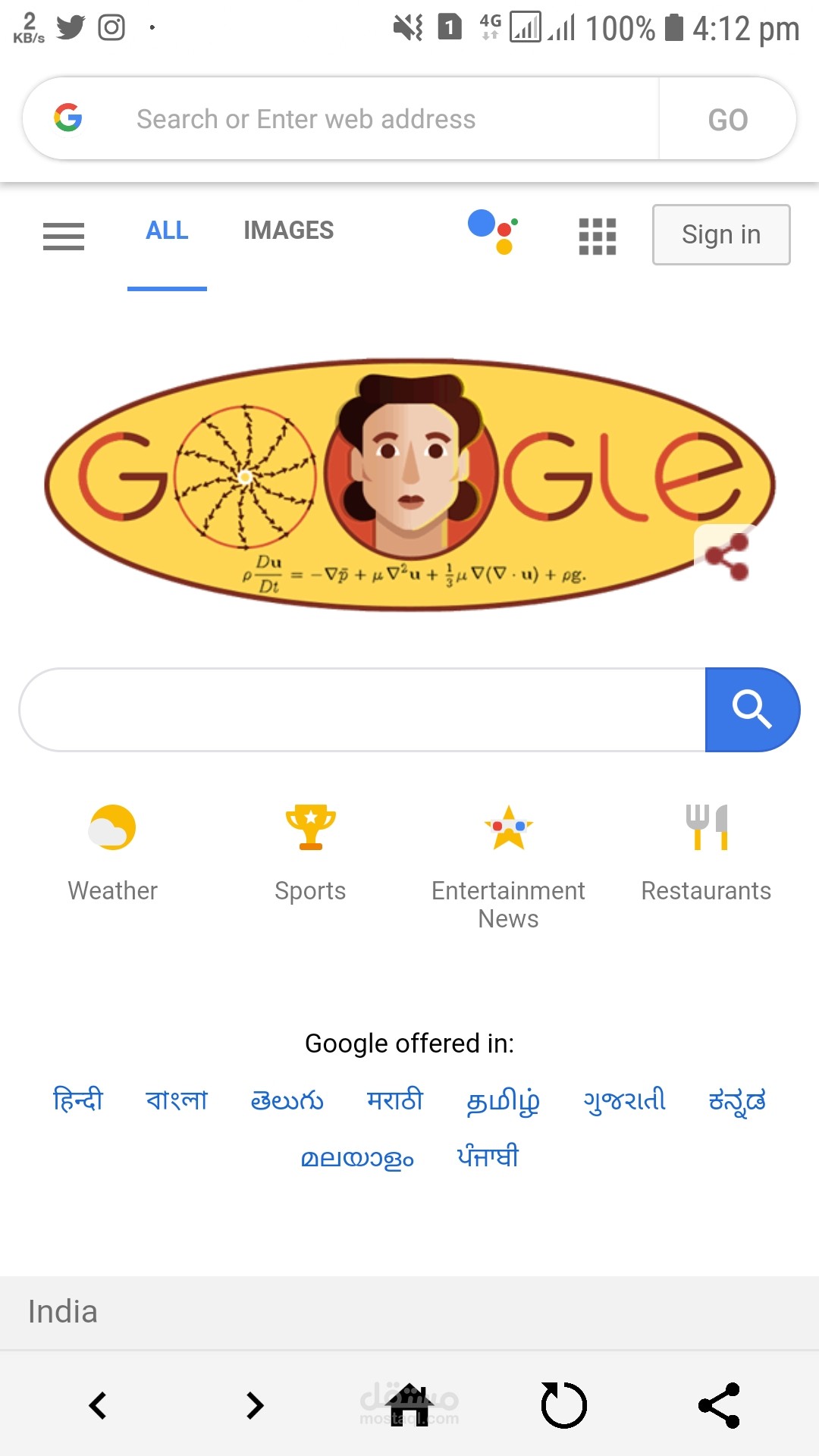This screenshot has height=1456, width=819.
Task: Tap the bottom bar share icon
Action: pyautogui.click(x=719, y=1405)
